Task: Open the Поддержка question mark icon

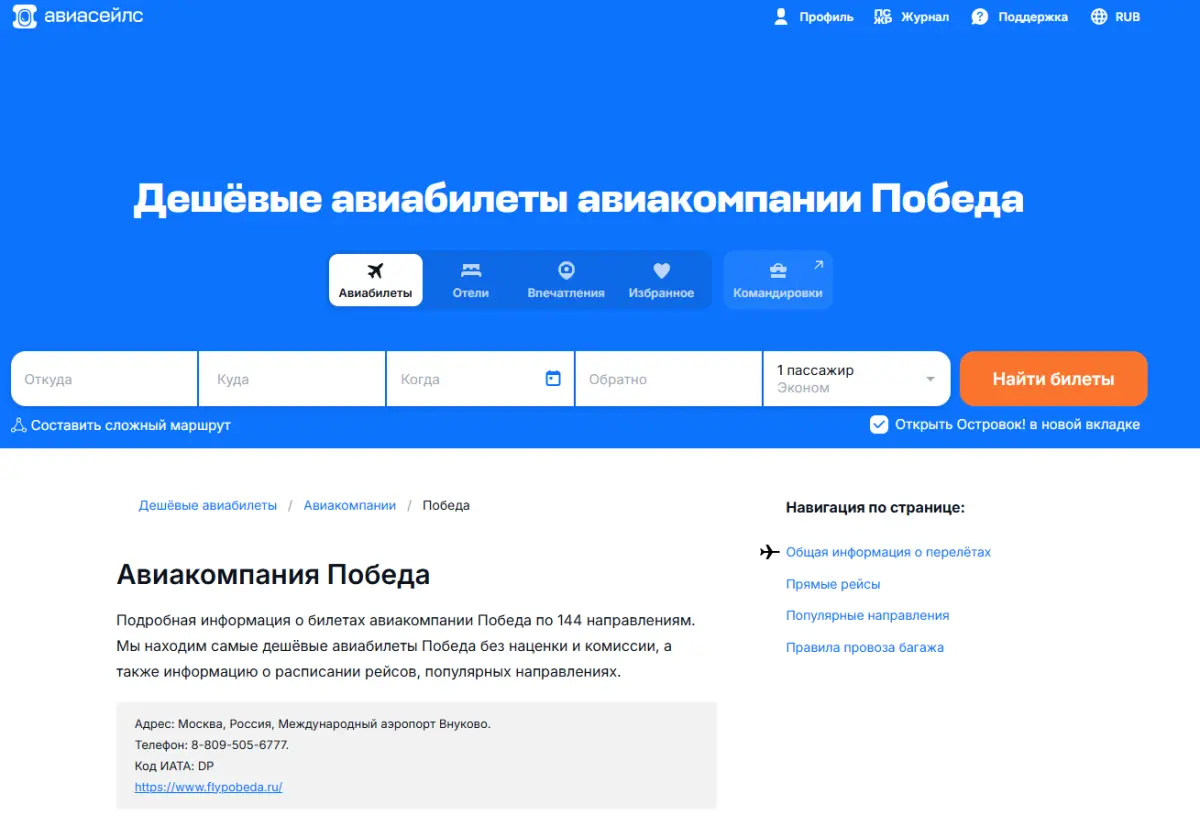Action: [980, 17]
